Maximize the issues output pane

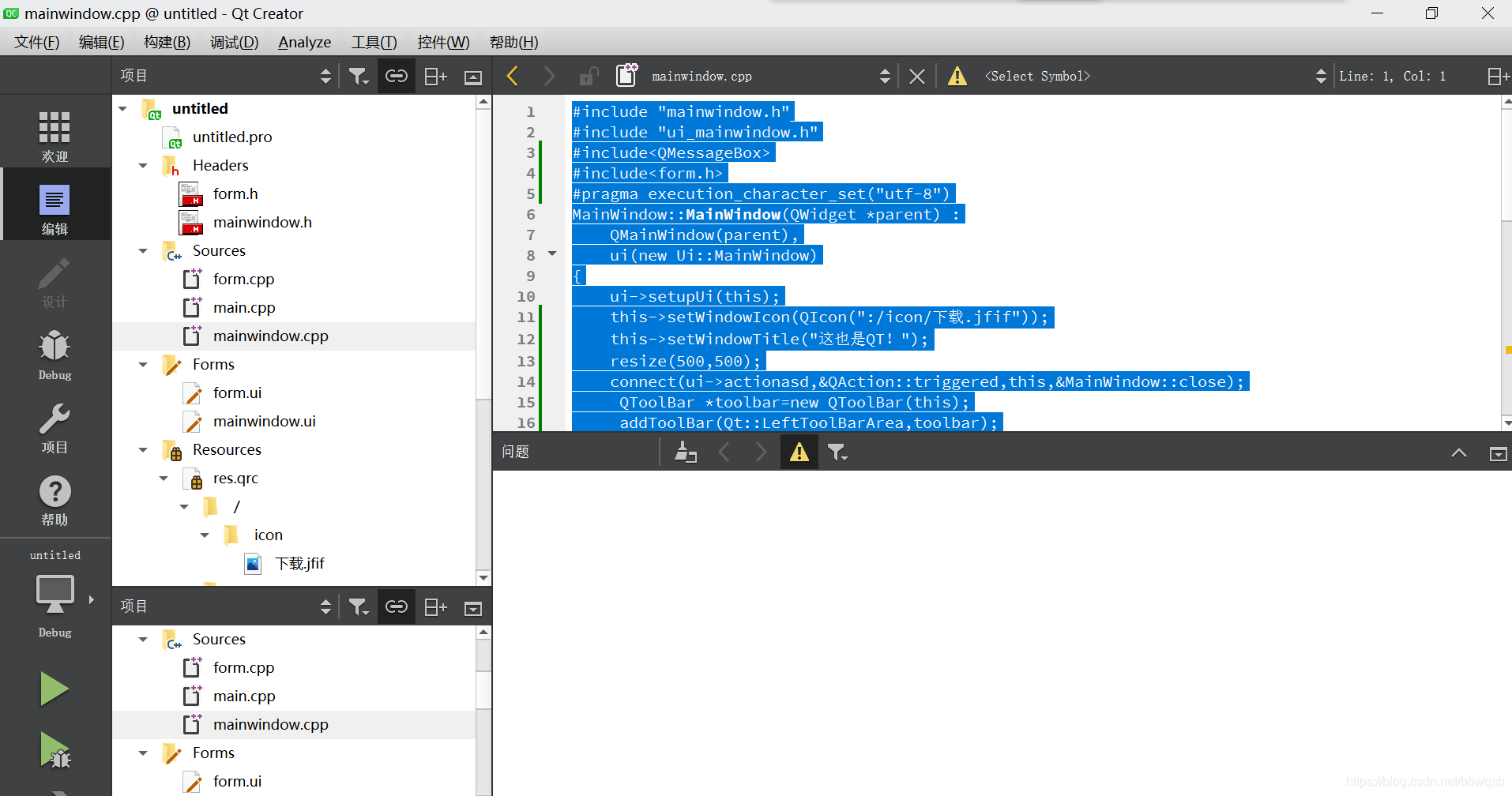pyautogui.click(x=1459, y=452)
